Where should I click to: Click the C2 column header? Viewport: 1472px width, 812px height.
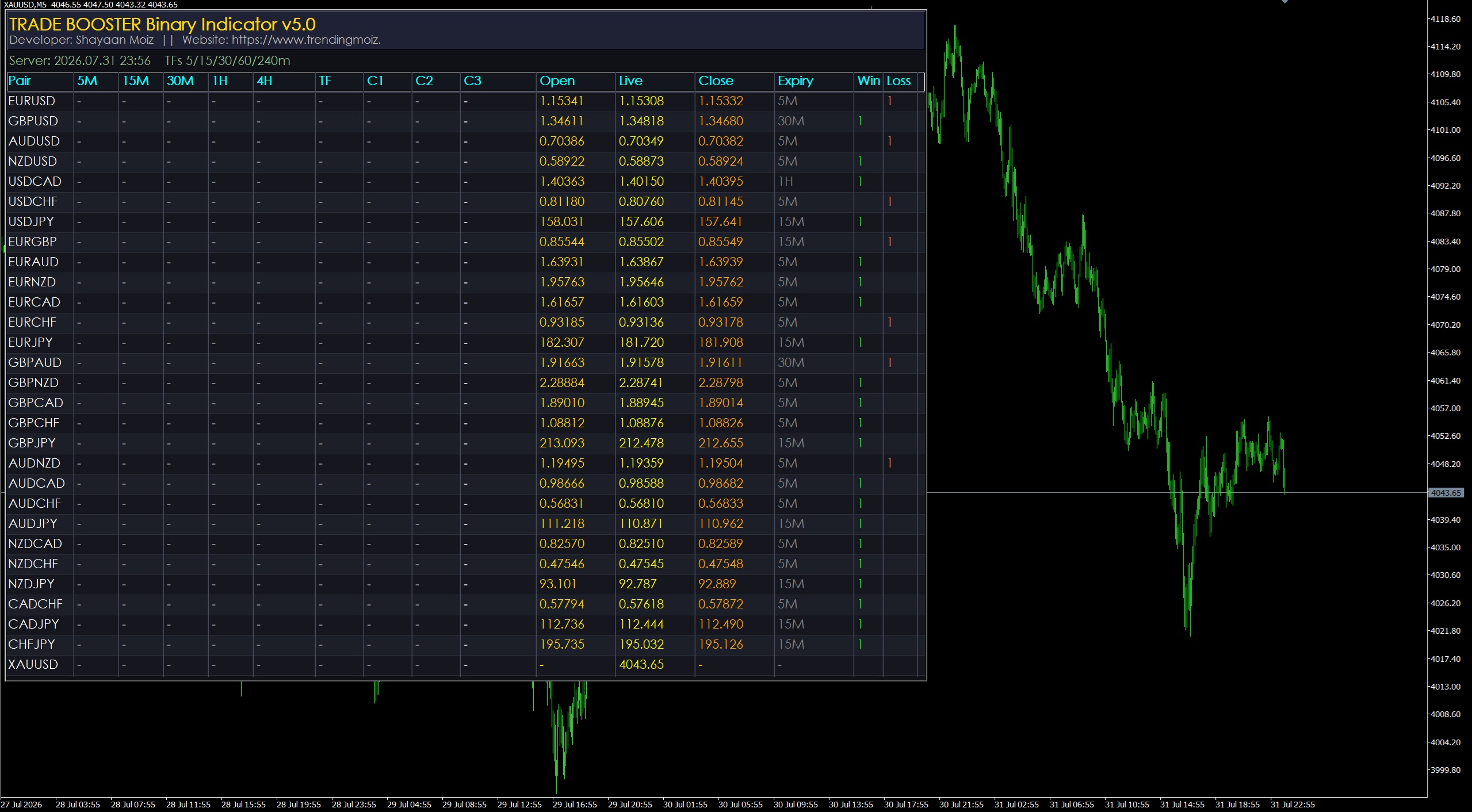(424, 81)
